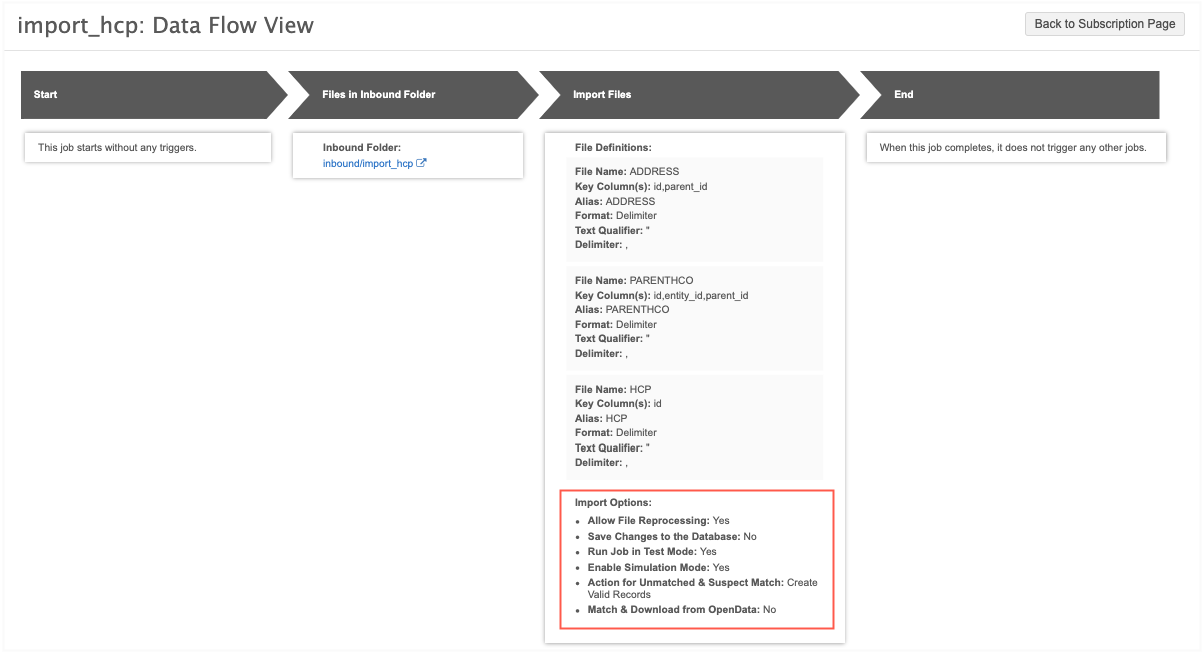Click Match & Download from OpenData option

click(681, 609)
